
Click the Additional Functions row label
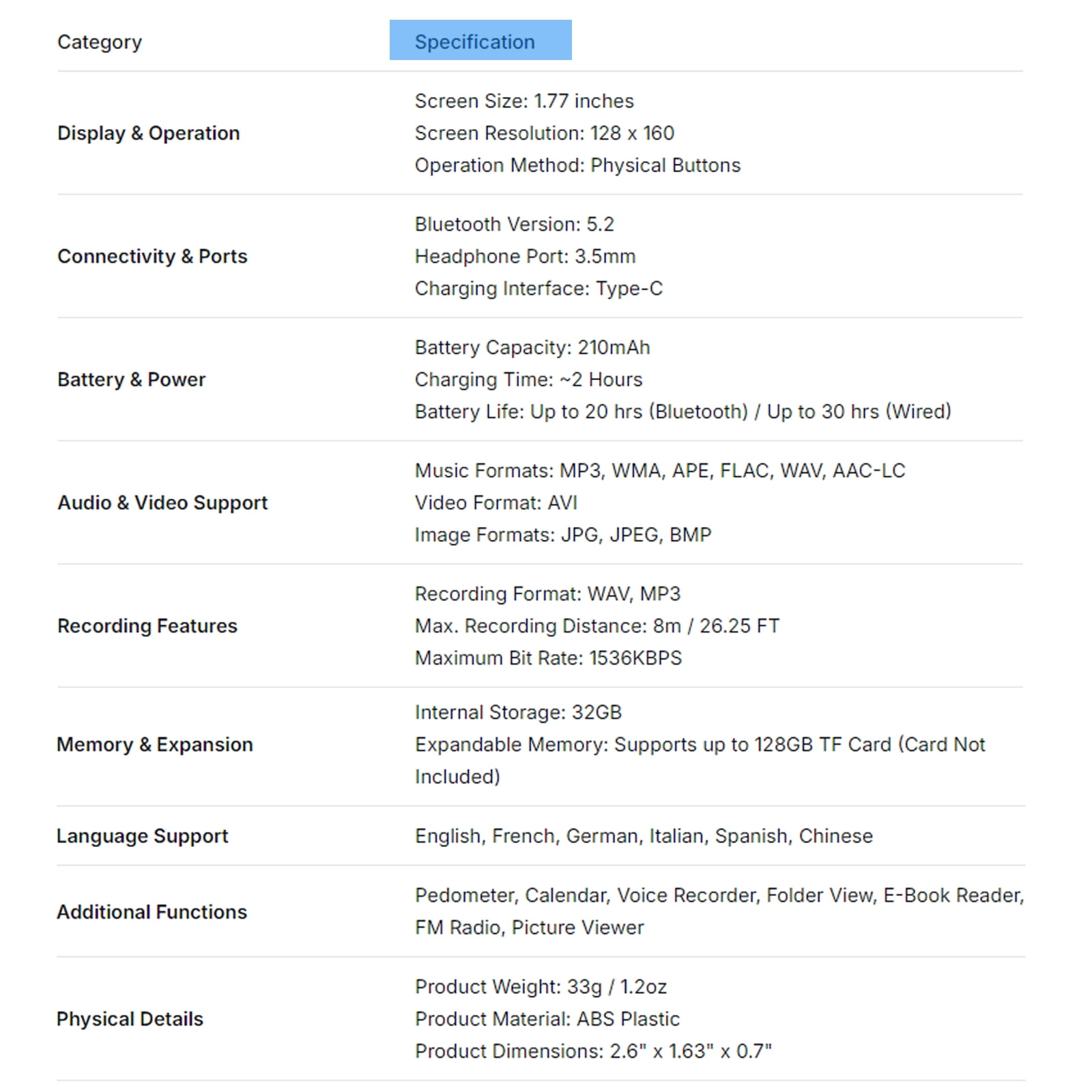152,913
